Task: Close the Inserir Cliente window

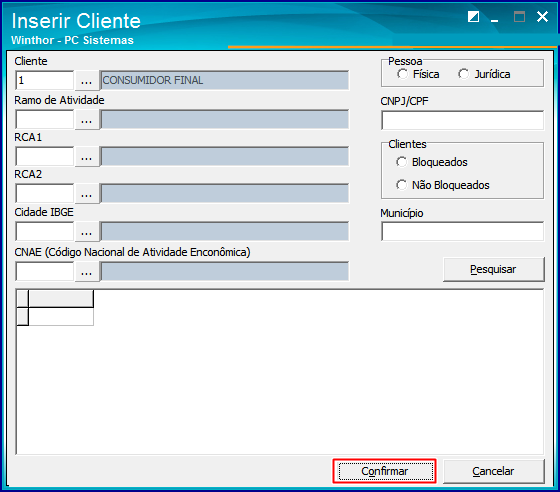Action: coord(542,16)
